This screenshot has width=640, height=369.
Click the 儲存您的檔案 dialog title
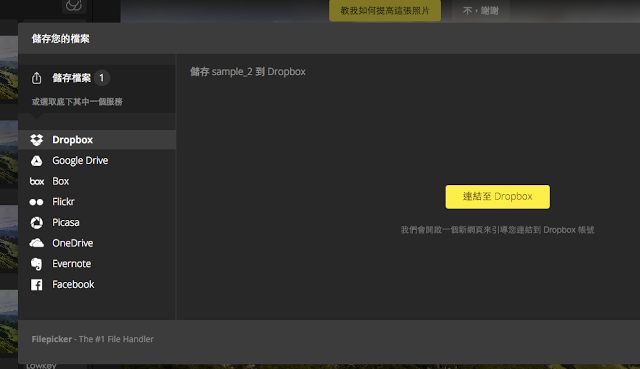(x=61, y=39)
